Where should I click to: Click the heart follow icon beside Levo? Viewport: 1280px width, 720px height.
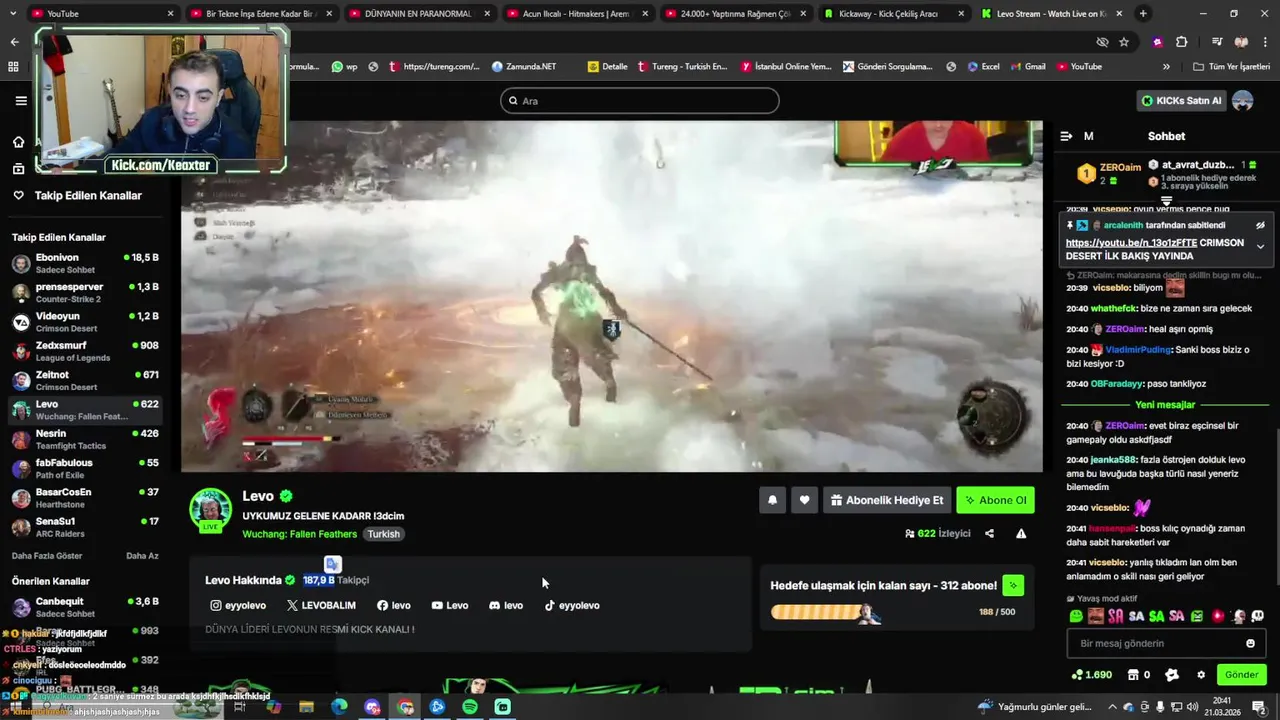pos(804,500)
